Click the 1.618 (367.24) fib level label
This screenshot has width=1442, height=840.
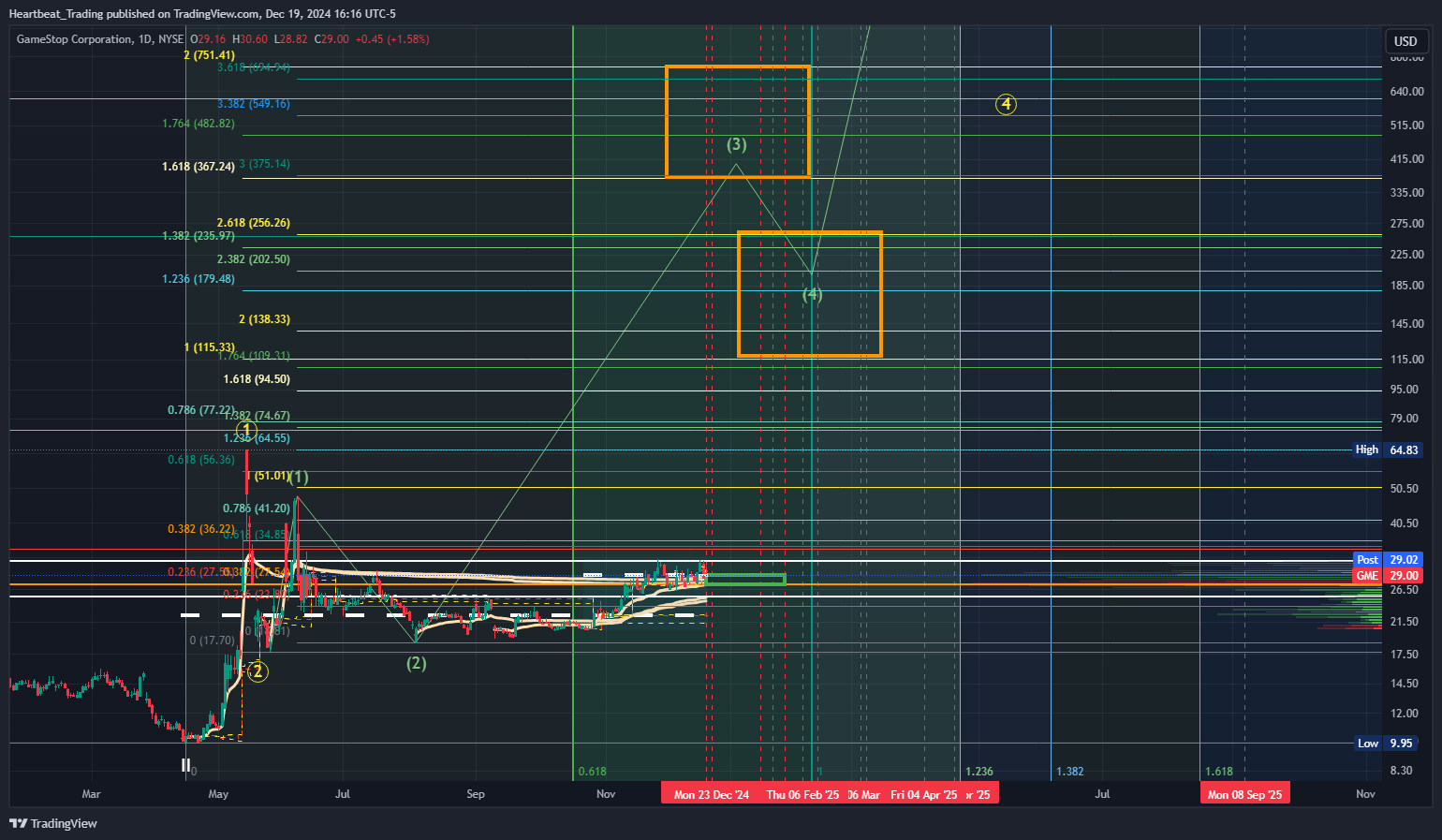coord(199,167)
